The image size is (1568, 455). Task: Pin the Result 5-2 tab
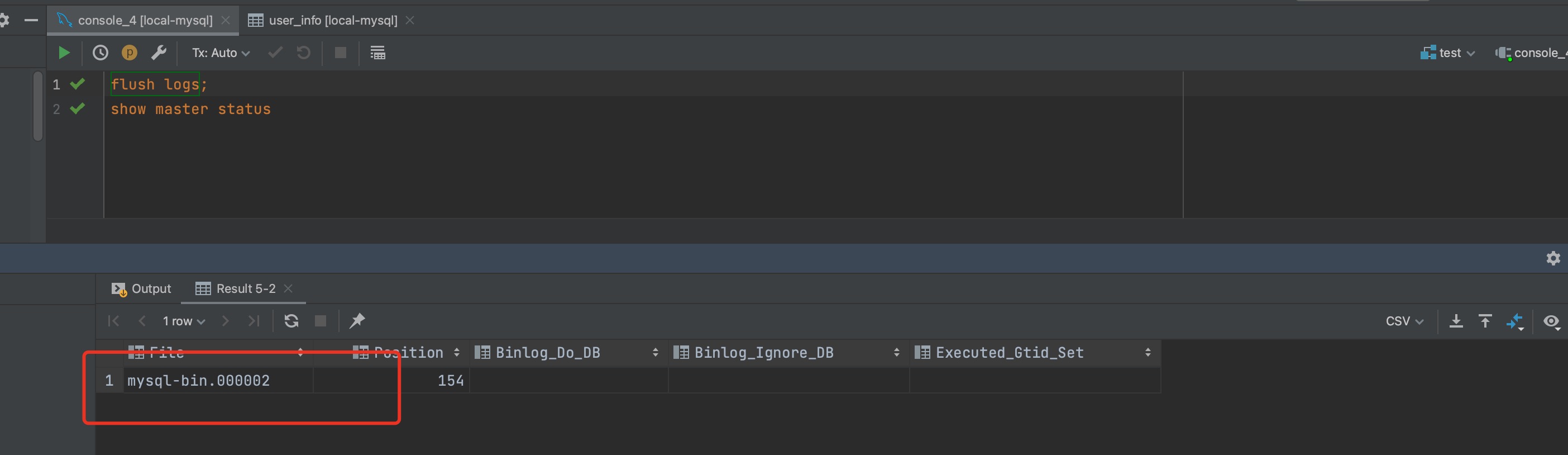click(357, 320)
